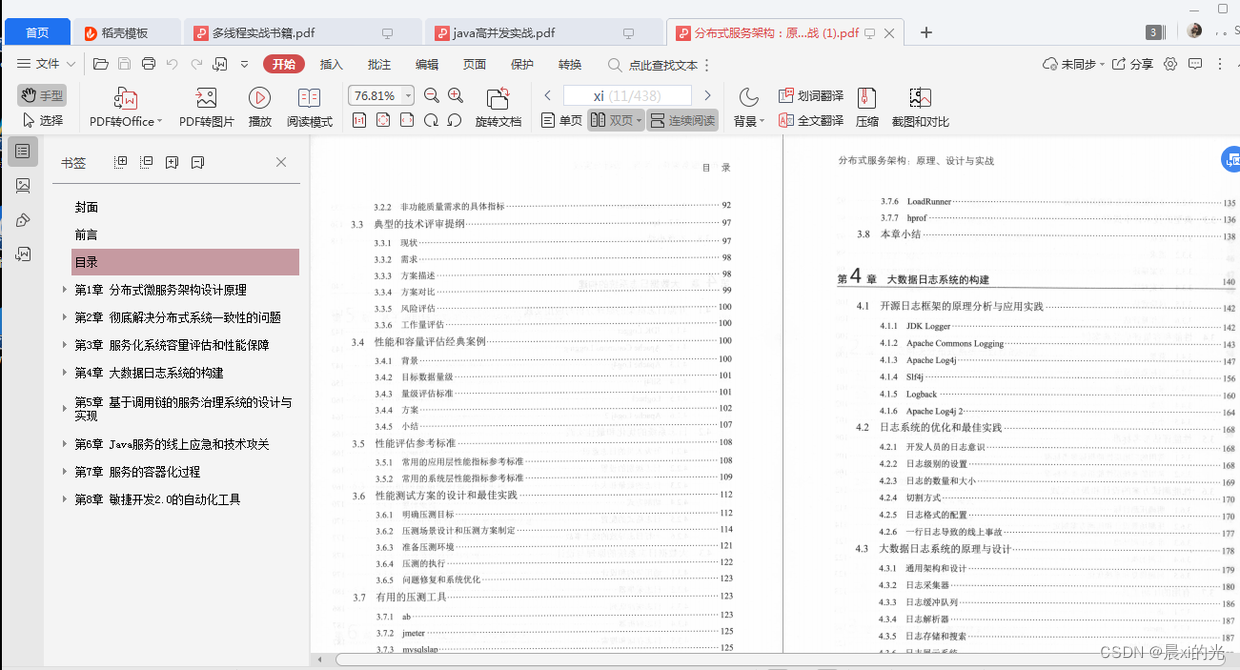Open the 批注 ribbon tab
The image size is (1240, 670).
pos(379,65)
